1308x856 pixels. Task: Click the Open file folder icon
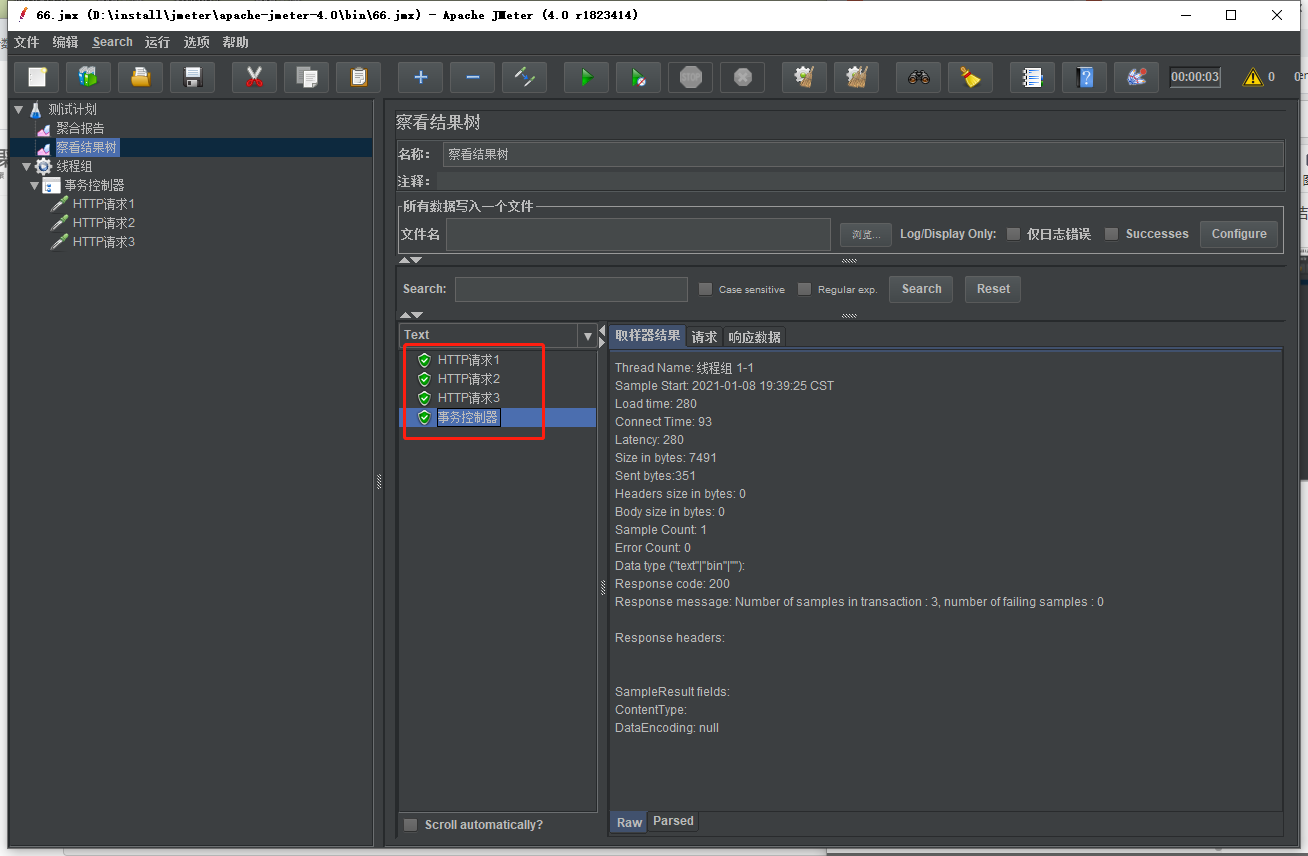click(141, 77)
